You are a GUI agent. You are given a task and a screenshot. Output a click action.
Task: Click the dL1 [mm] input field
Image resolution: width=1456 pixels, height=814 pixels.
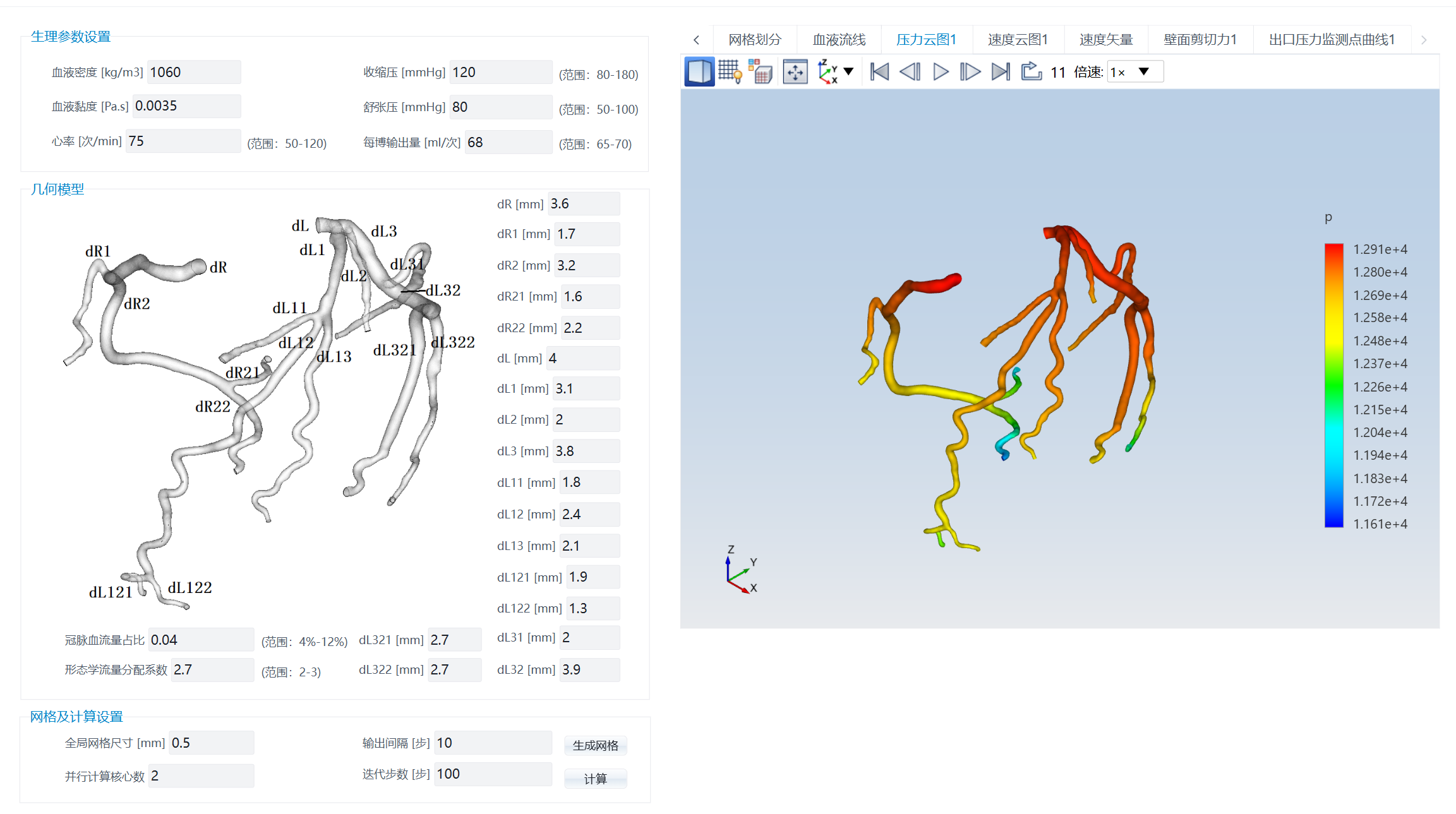coord(586,389)
